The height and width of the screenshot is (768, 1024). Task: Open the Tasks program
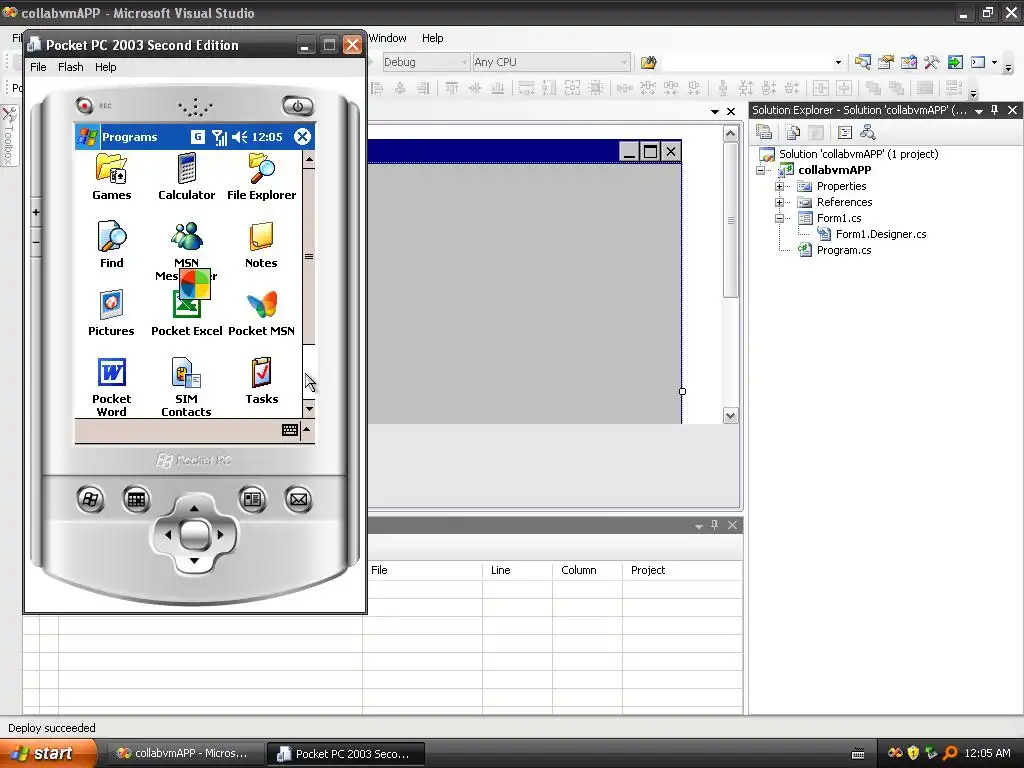click(261, 380)
